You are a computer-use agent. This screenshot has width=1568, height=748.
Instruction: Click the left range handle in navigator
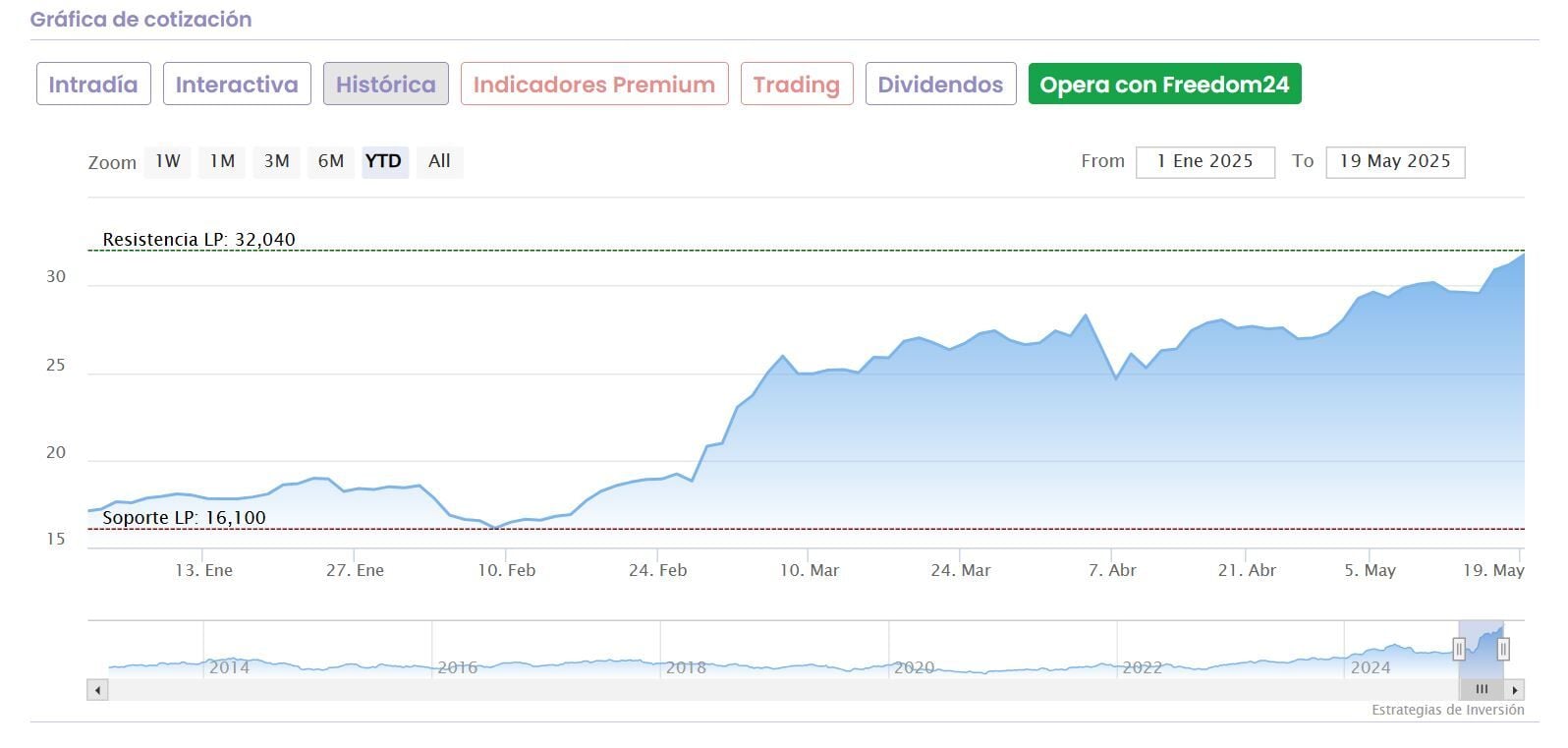[1459, 649]
